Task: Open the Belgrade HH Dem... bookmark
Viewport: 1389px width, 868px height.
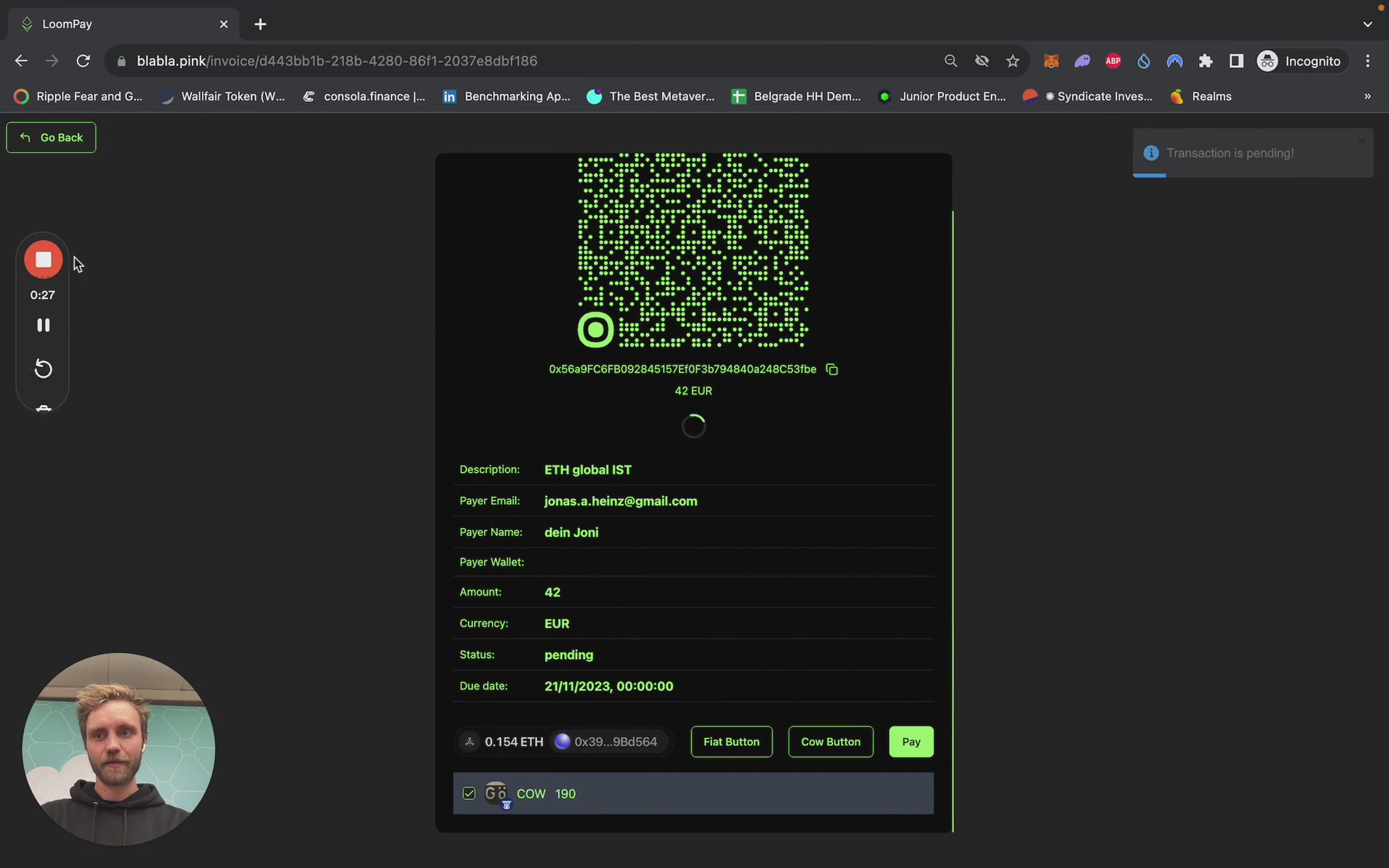Action: pos(796,96)
